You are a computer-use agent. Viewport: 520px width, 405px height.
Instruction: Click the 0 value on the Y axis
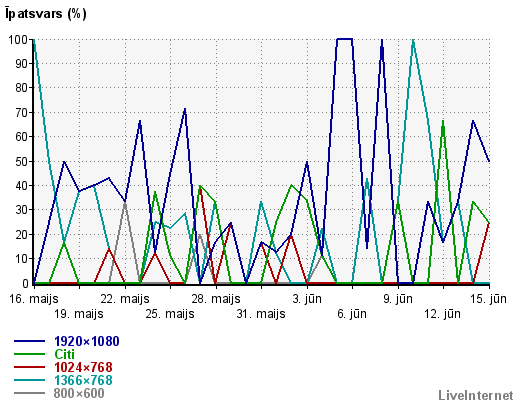(x=25, y=284)
